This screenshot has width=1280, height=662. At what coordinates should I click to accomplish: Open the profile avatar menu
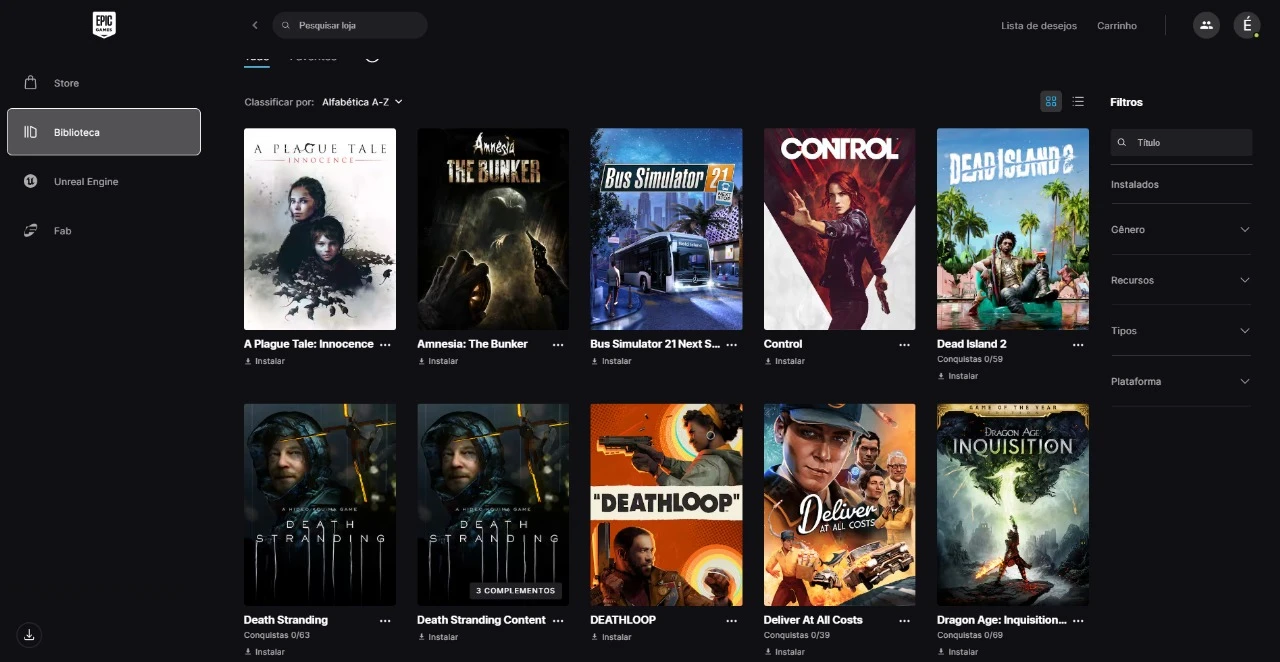1246,25
